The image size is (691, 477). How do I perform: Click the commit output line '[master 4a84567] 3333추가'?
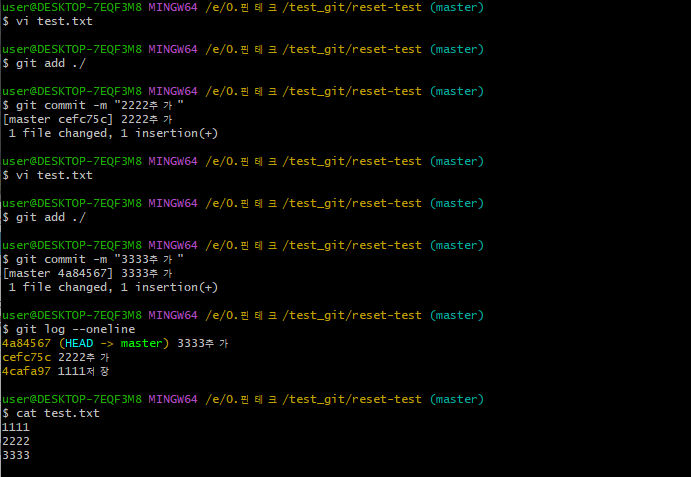pyautogui.click(x=87, y=273)
